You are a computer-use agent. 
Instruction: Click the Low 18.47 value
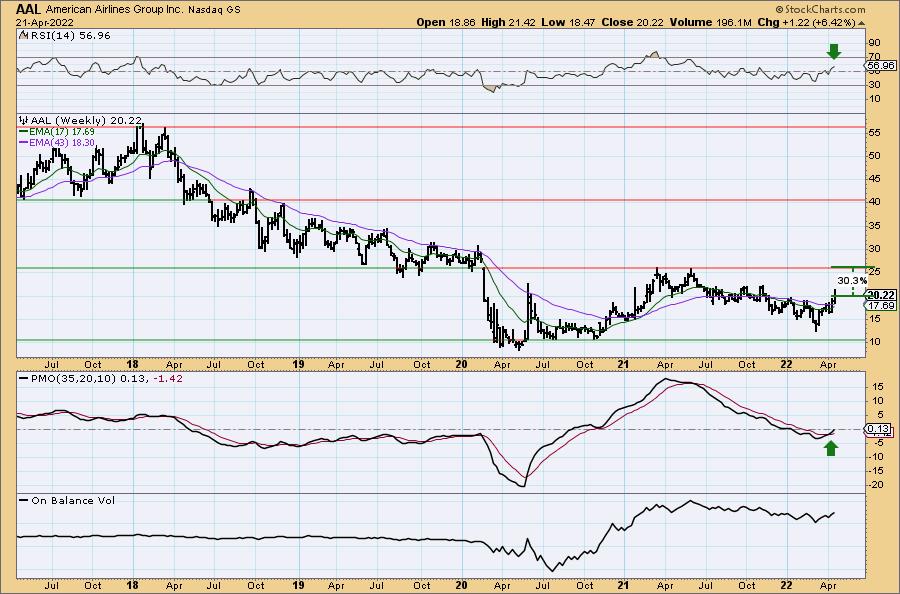(568, 22)
